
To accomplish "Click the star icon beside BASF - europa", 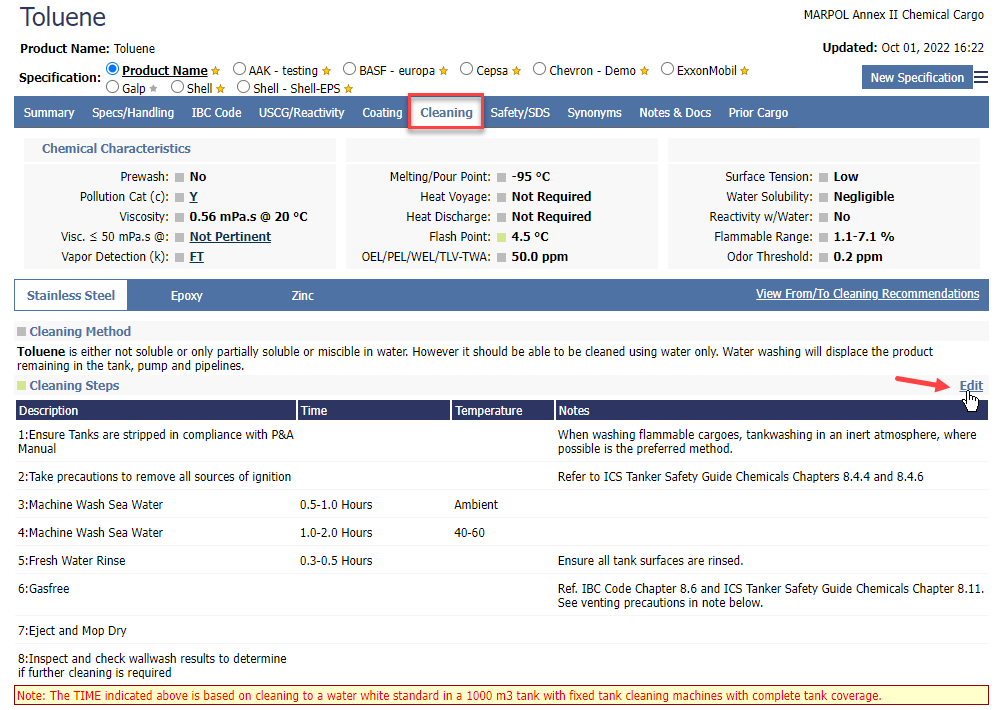I will coord(443,71).
